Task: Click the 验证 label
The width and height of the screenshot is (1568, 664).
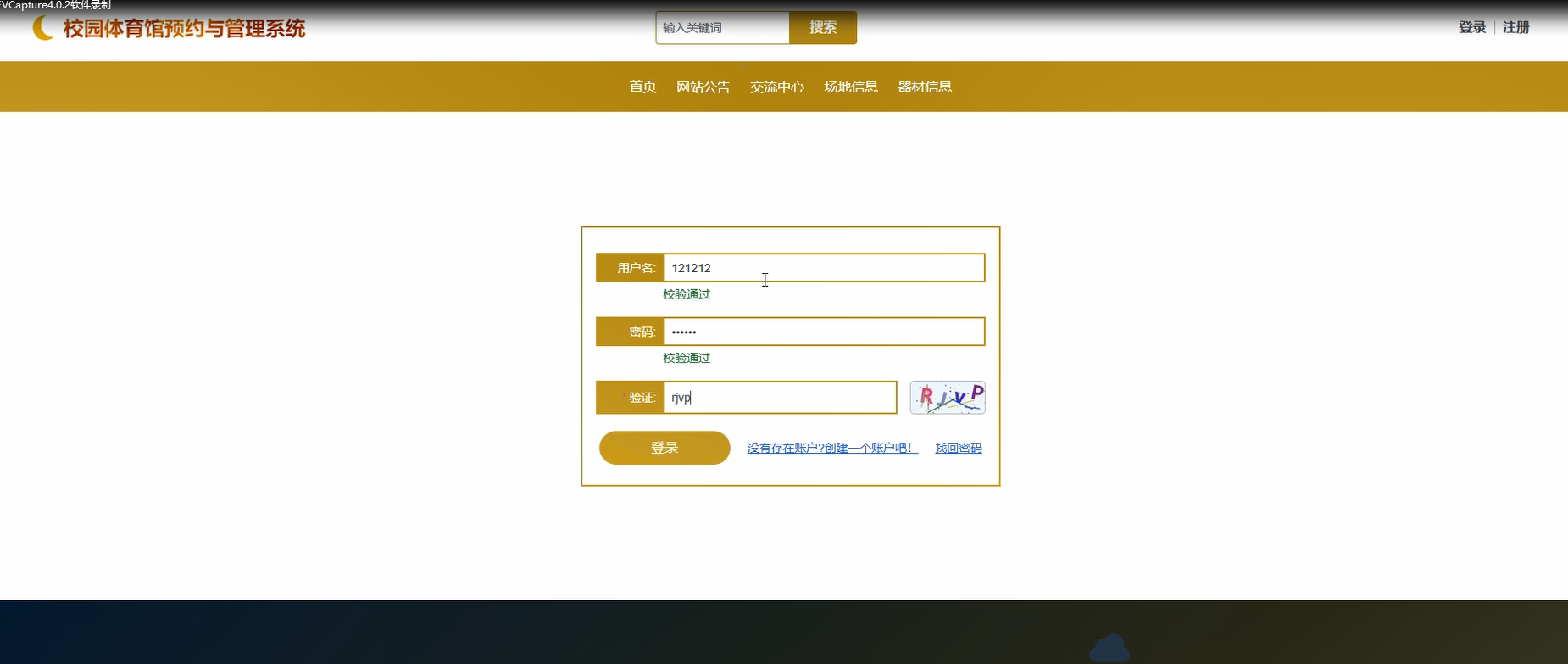Action: pyautogui.click(x=642, y=398)
